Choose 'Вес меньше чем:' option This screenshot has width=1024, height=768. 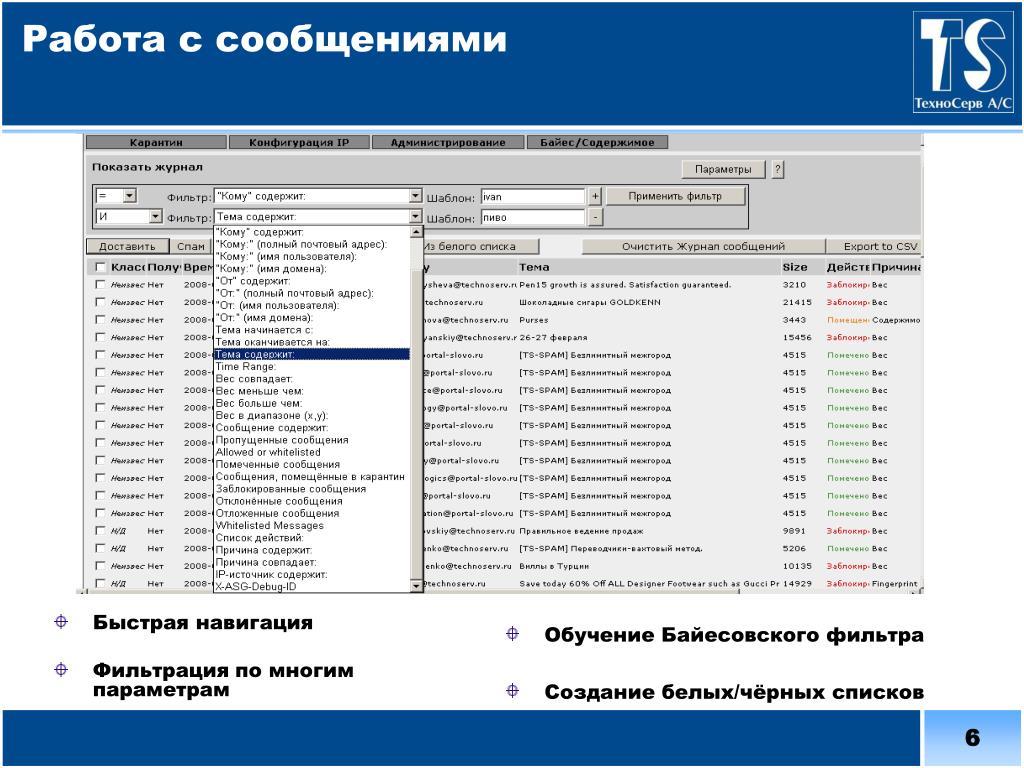312,391
